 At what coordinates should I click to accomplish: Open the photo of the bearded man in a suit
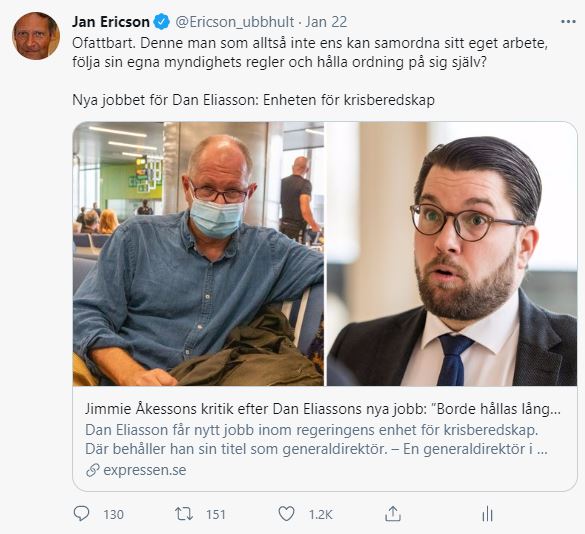[x=452, y=254]
